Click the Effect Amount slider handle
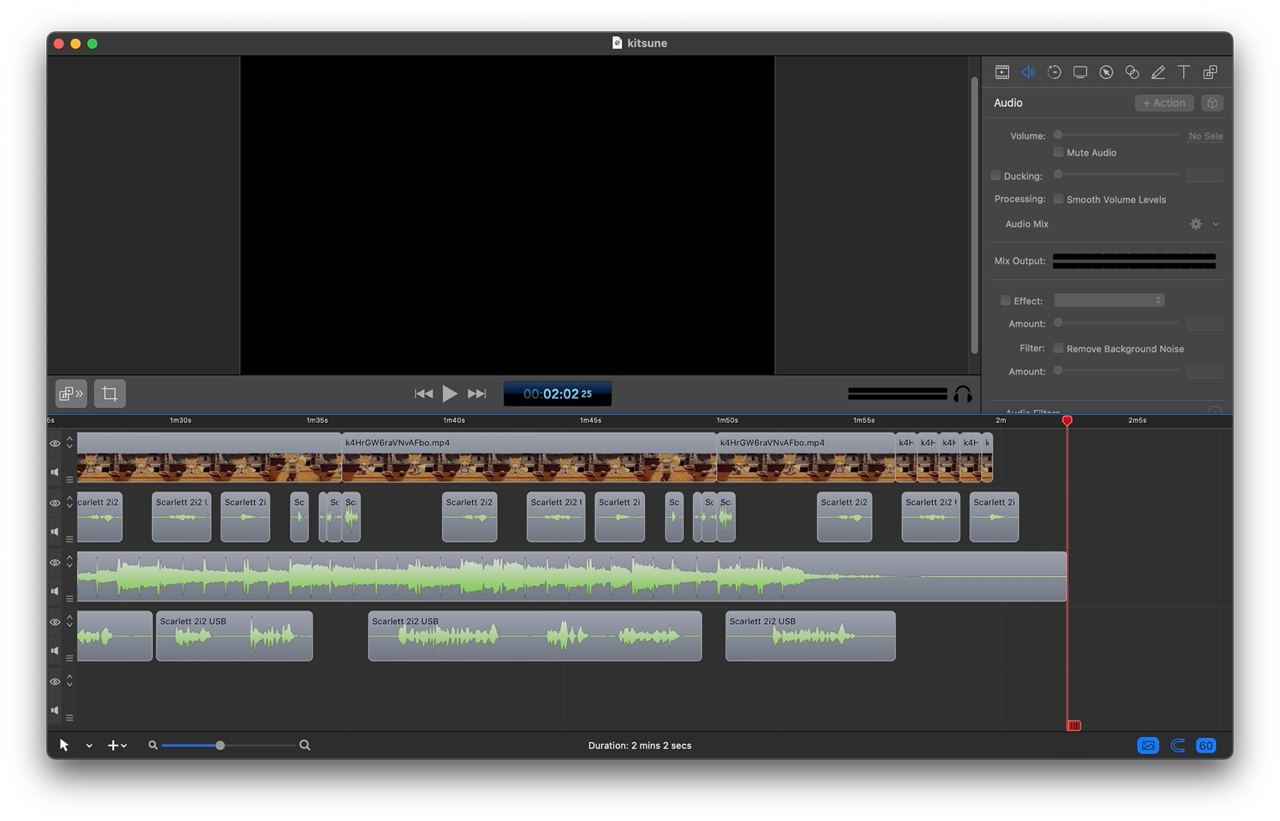The height and width of the screenshot is (821, 1280). coord(1058,322)
